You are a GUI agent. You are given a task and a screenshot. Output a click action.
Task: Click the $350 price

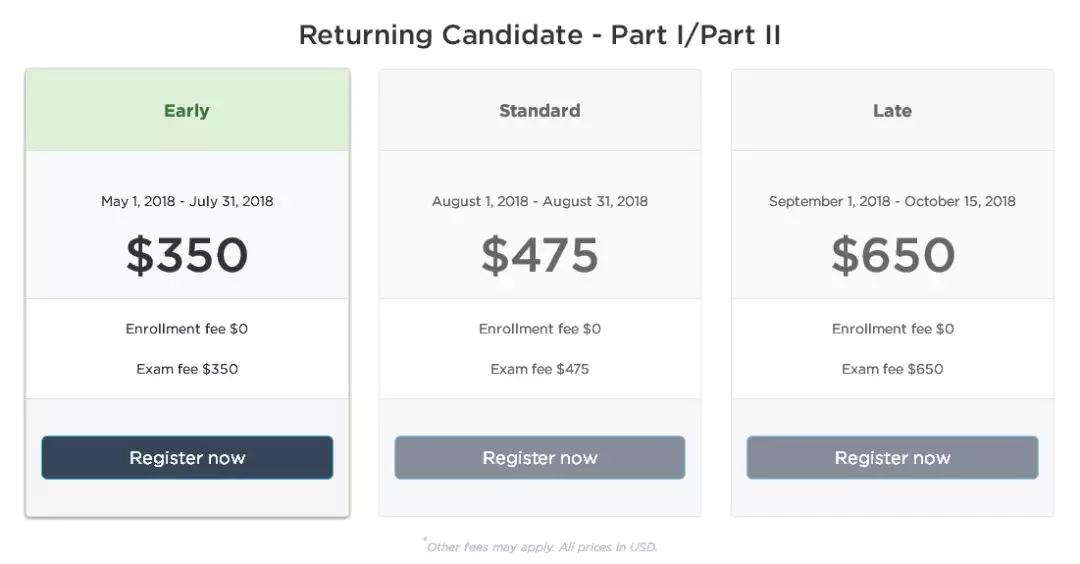(x=187, y=255)
